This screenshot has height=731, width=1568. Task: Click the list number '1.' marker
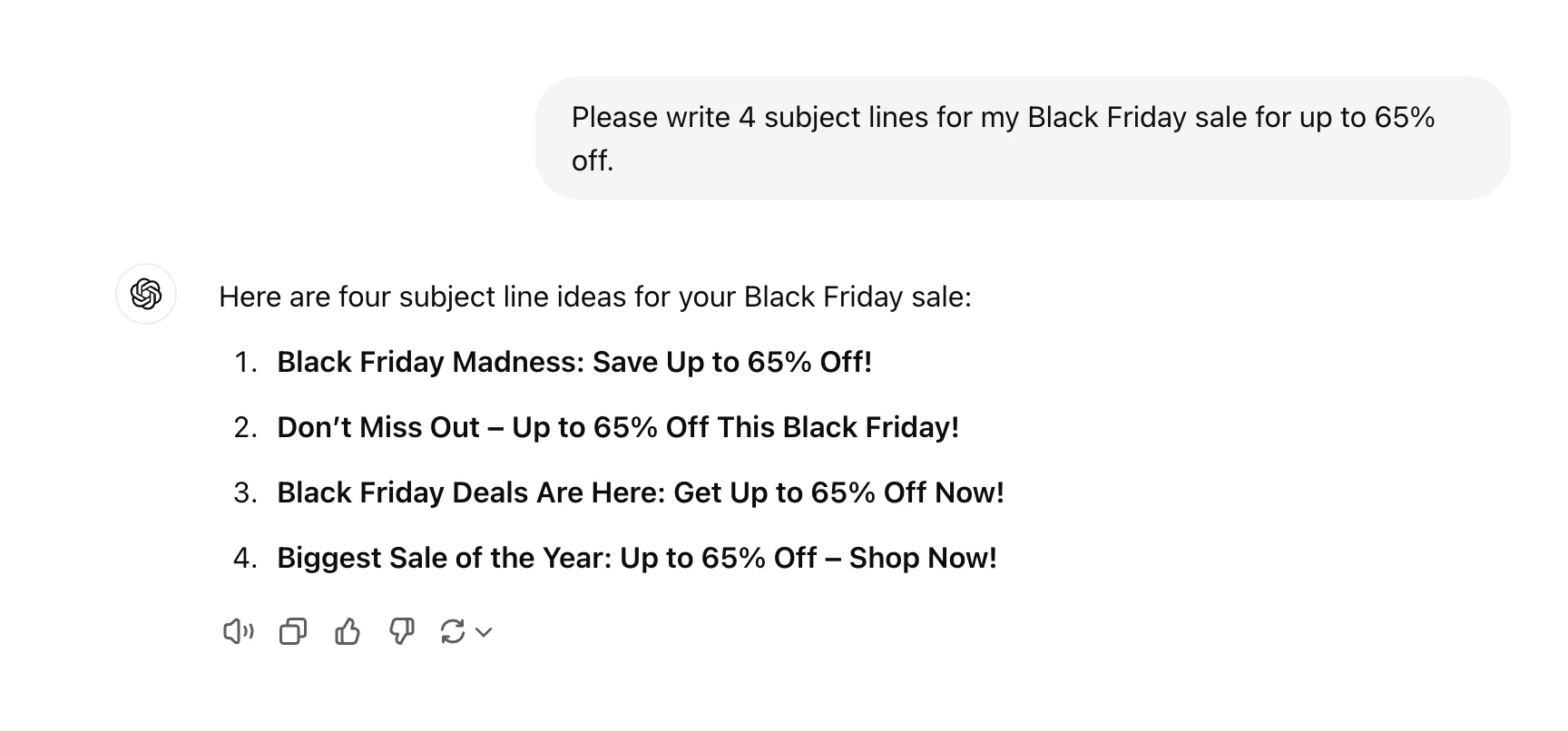coord(246,362)
